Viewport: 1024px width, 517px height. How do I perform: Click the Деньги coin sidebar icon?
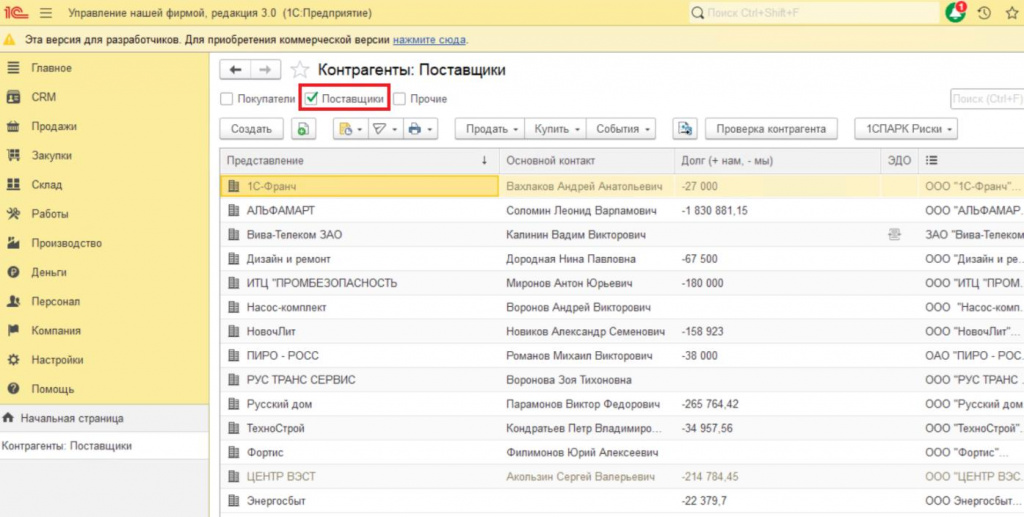(13, 272)
